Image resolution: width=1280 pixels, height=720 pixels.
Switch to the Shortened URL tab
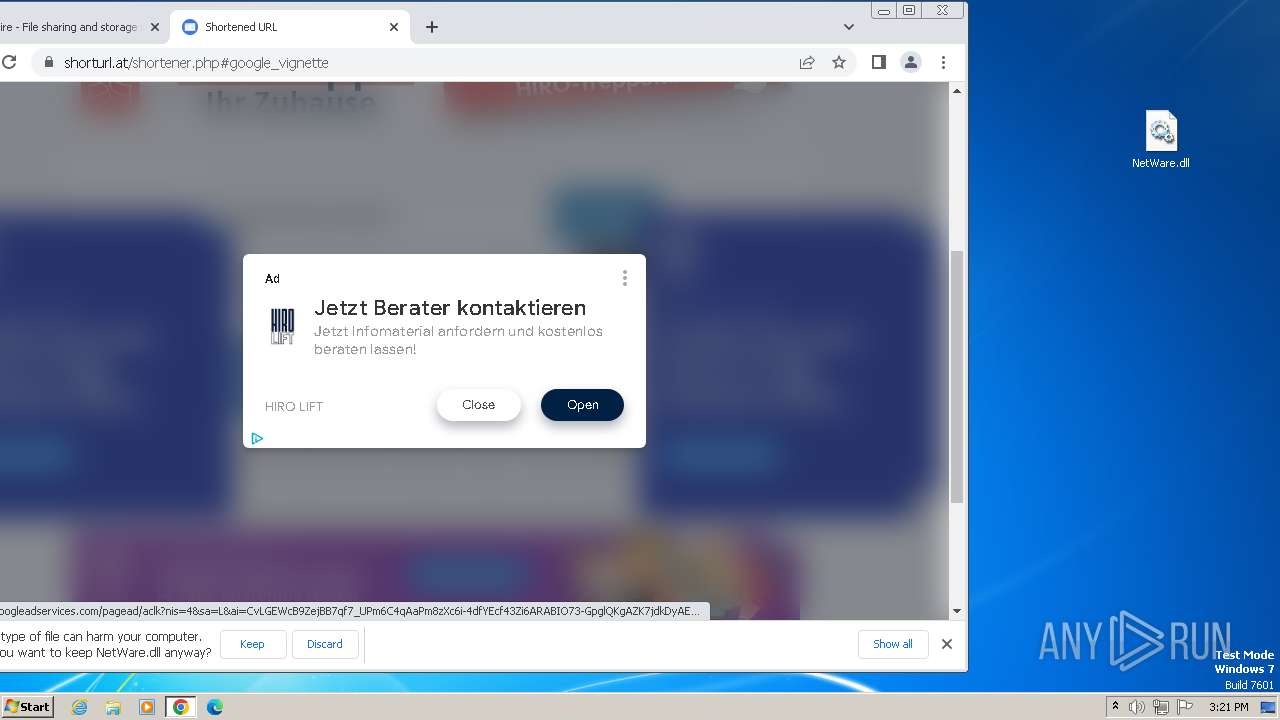(290, 27)
